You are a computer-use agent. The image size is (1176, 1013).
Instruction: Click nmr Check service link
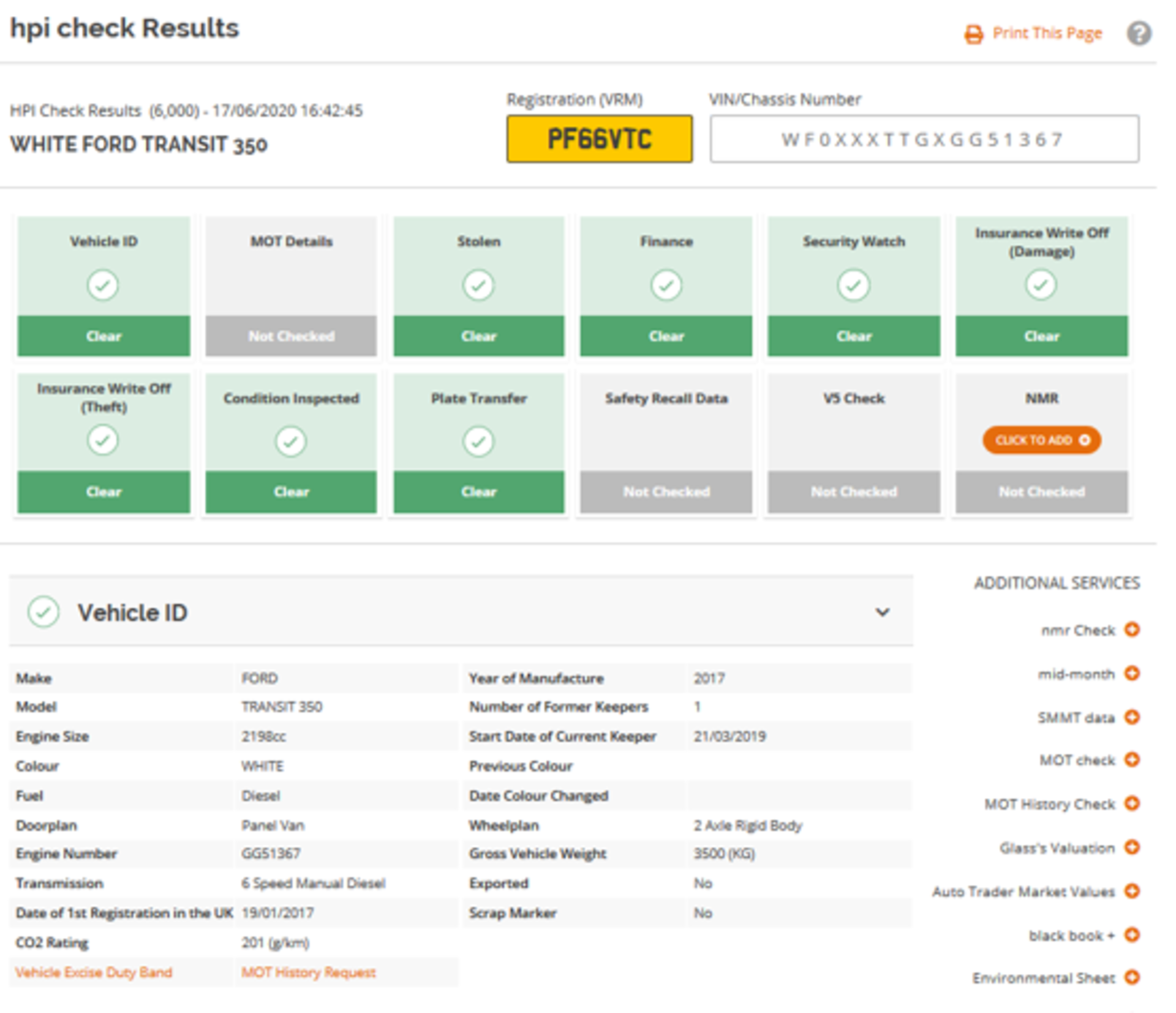pyautogui.click(x=1078, y=630)
